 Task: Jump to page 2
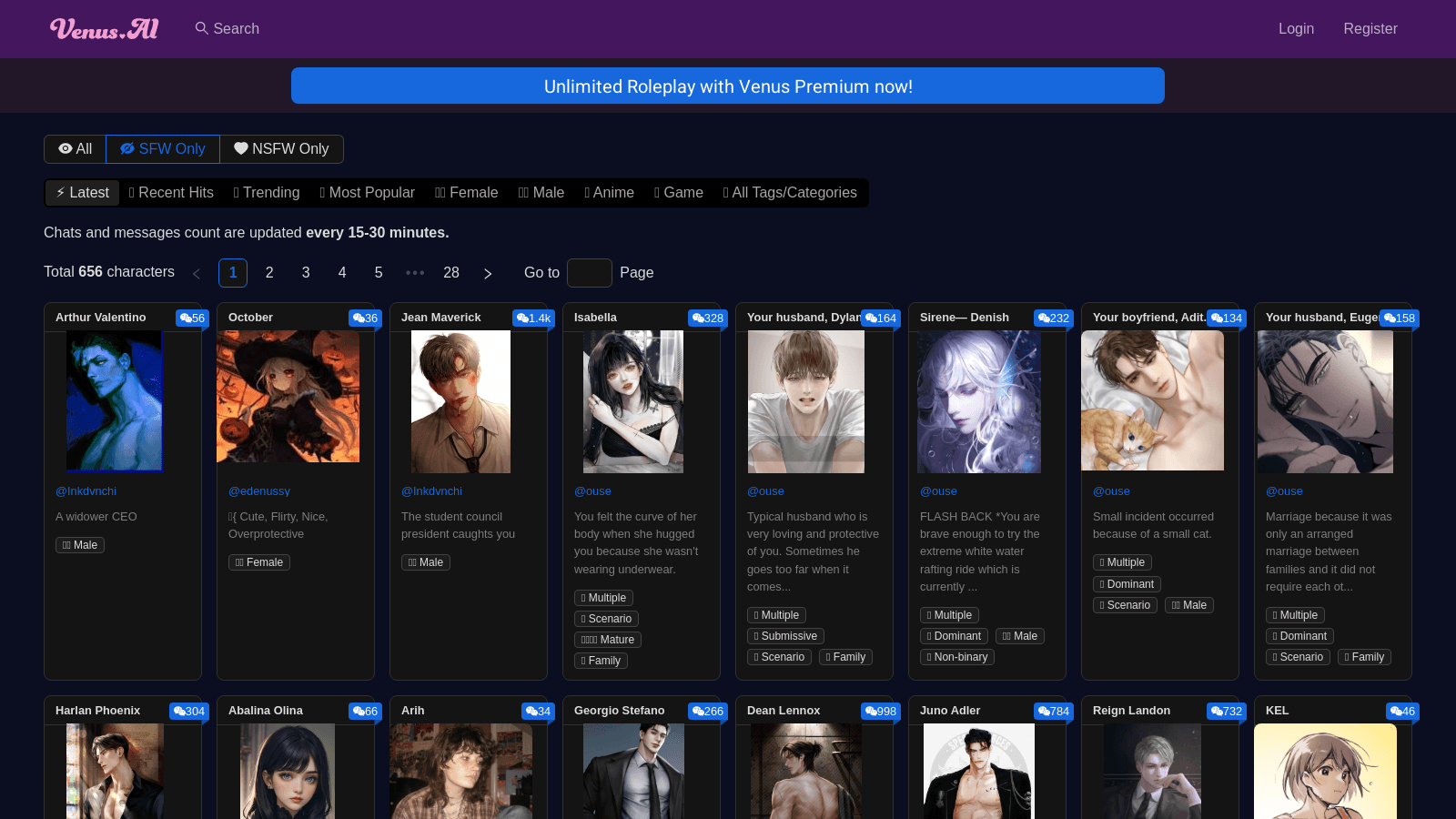click(269, 273)
